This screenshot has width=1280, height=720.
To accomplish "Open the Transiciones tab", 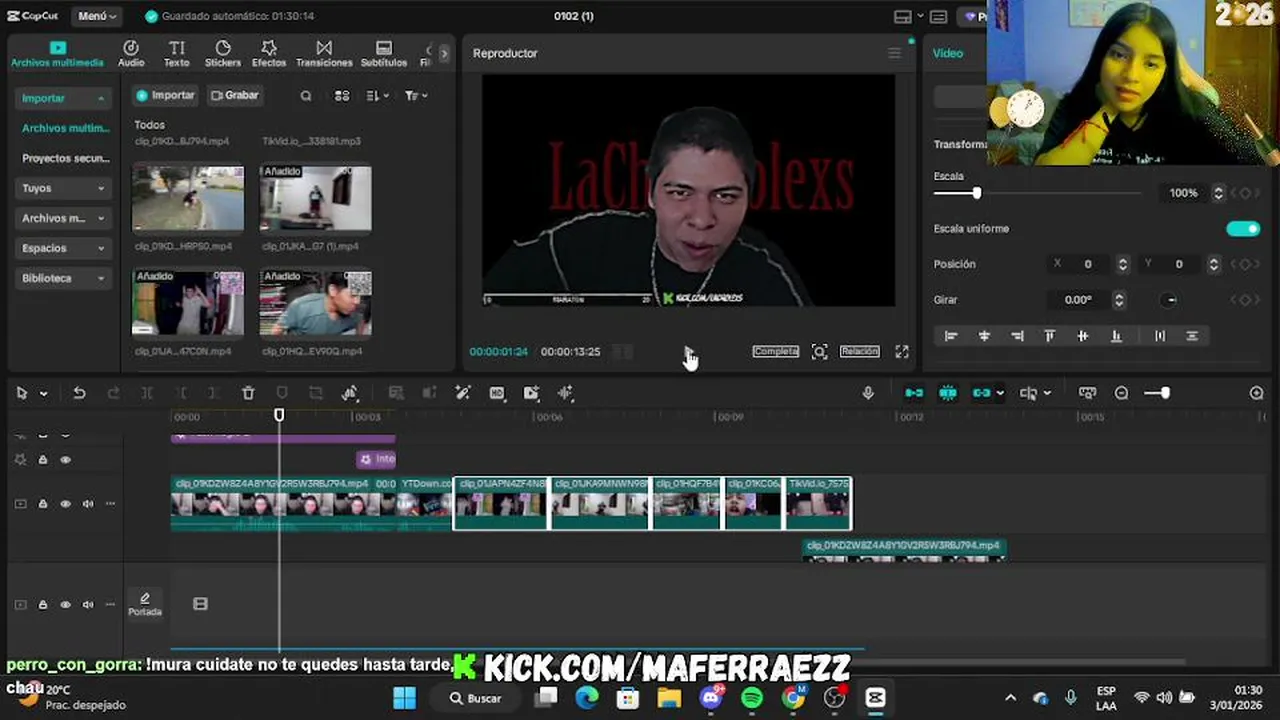I will (324, 54).
